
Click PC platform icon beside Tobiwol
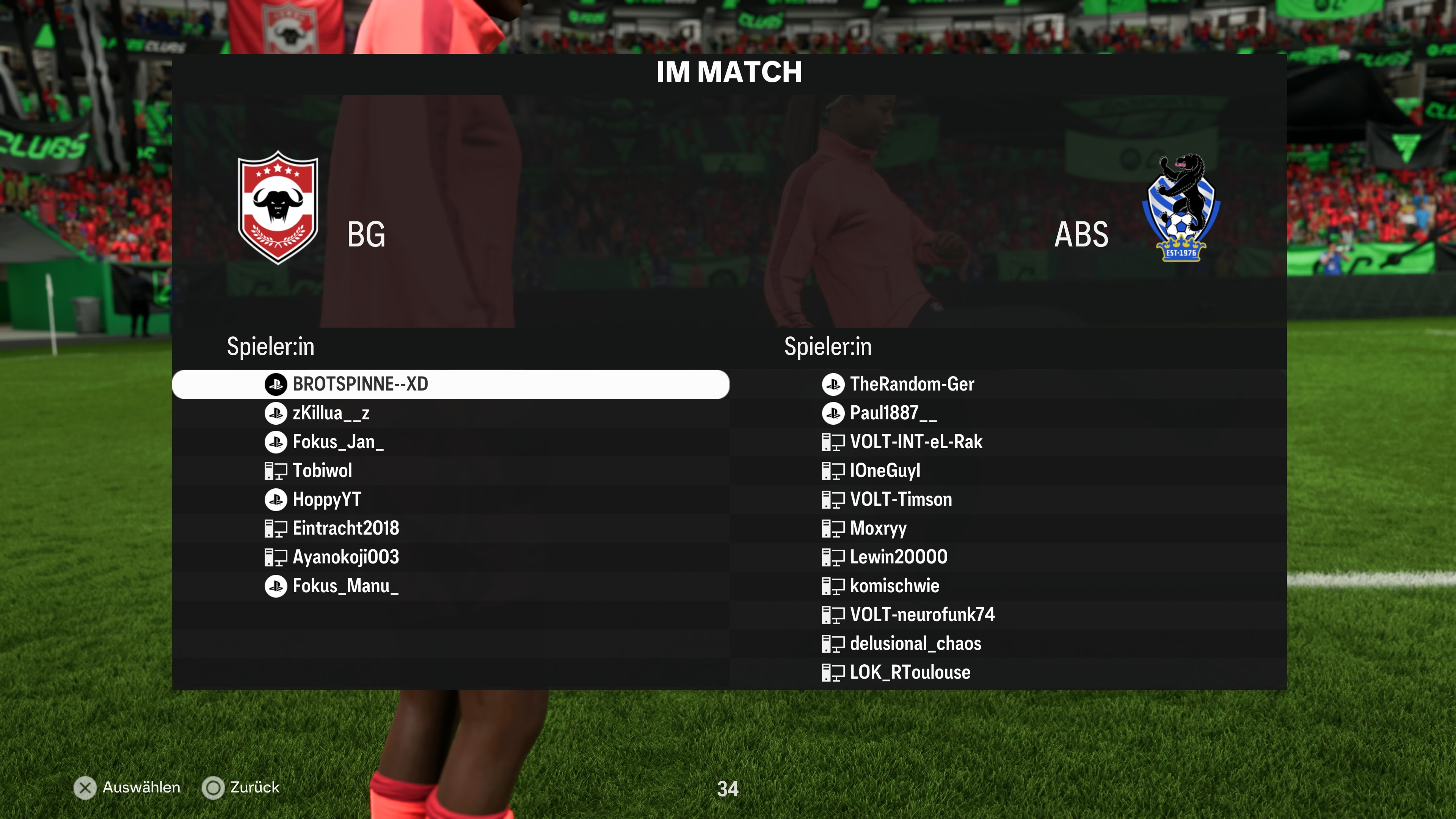coord(276,471)
